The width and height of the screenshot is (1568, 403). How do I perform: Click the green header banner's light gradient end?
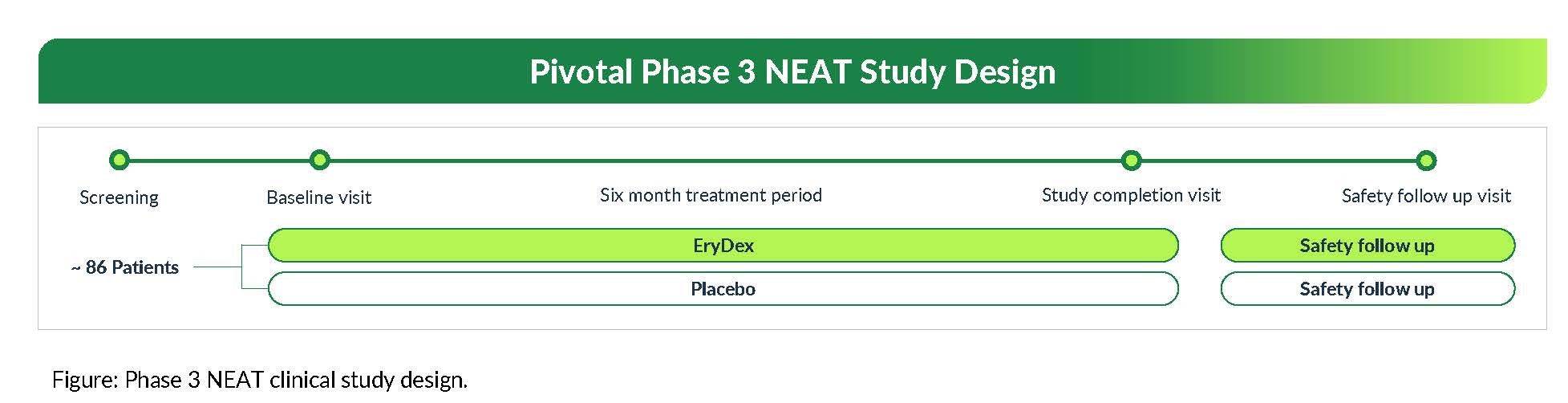pos(1516,71)
